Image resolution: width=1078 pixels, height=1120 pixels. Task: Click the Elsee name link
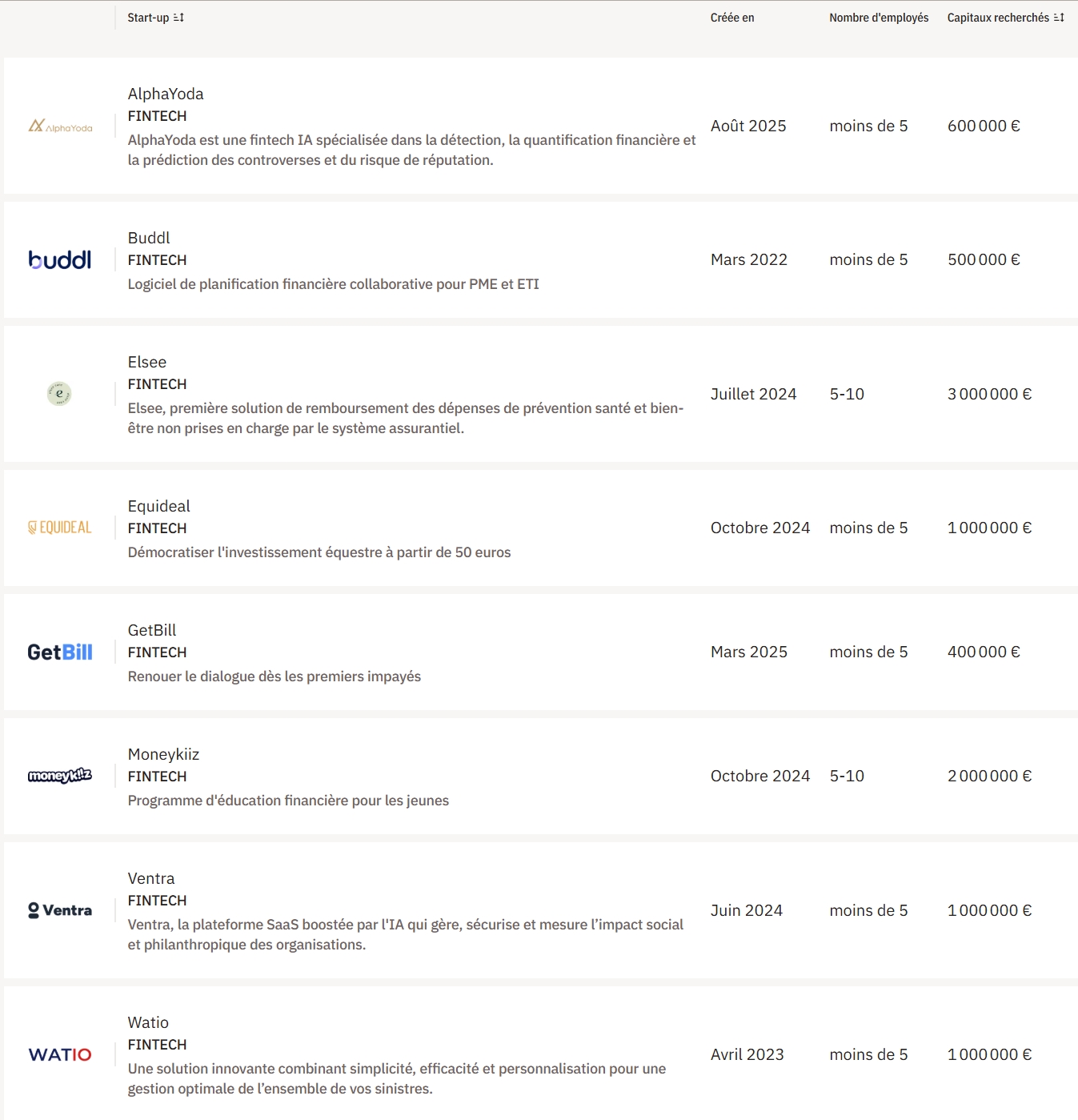point(147,362)
